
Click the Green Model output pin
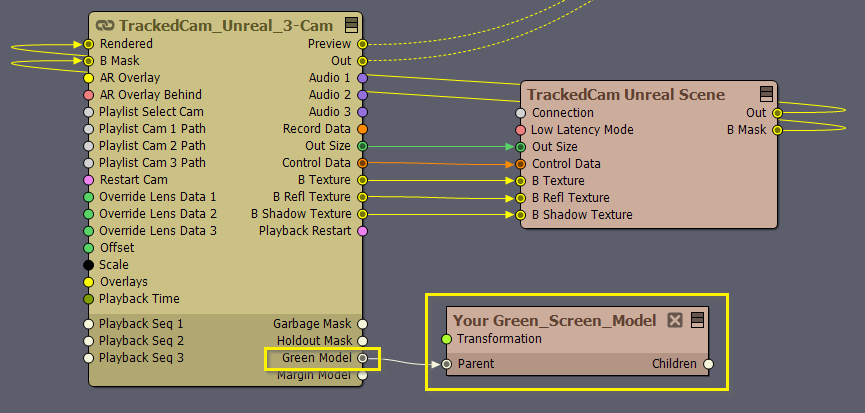pos(363,358)
